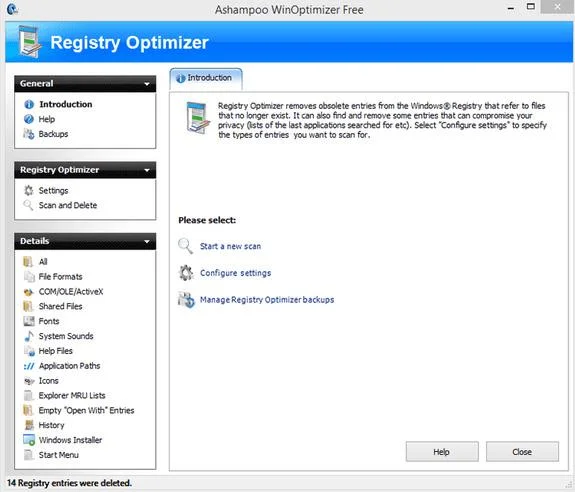Open the Start a new scan link
This screenshot has height=492, width=575.
[x=230, y=246]
